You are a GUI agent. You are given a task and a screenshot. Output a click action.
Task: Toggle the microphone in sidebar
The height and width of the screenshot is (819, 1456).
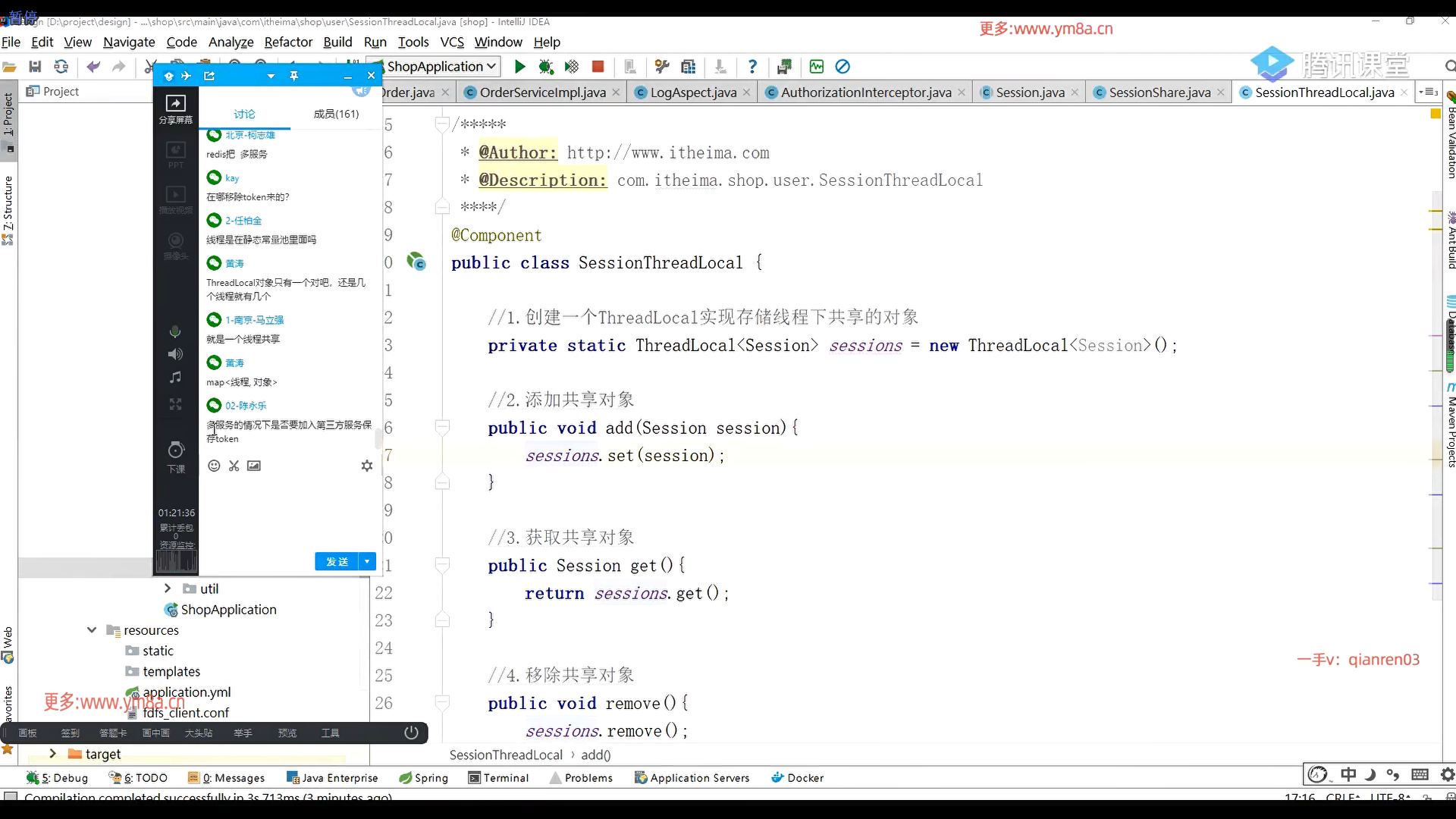(x=175, y=331)
